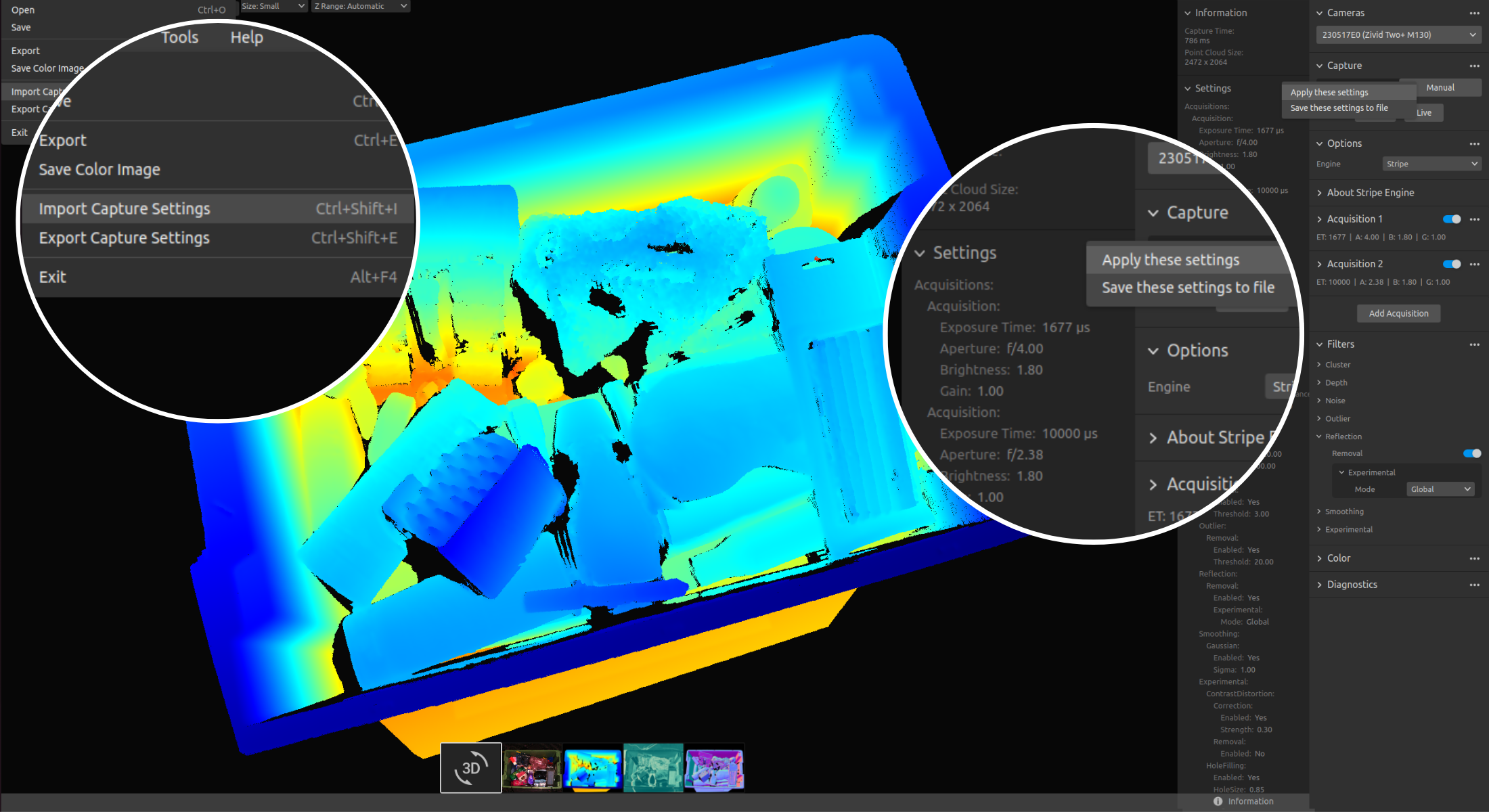The width and height of the screenshot is (1489, 812).
Task: Open Cameras section three-dot options menu
Action: (1474, 13)
